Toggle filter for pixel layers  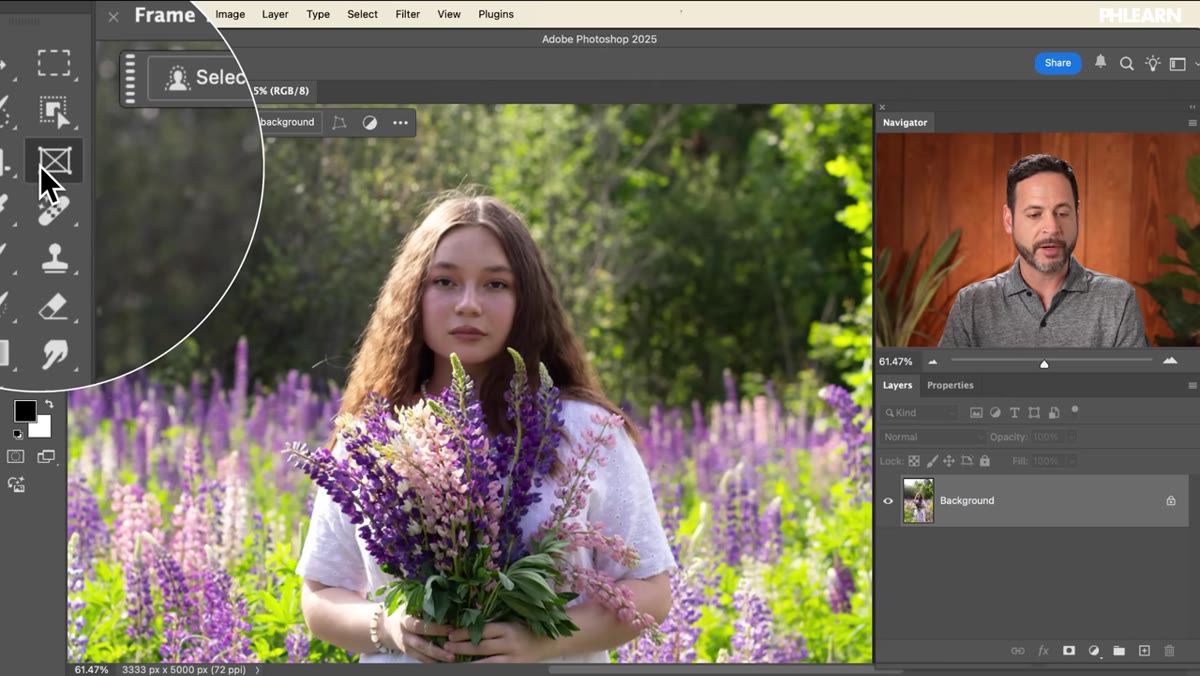pyautogui.click(x=976, y=412)
